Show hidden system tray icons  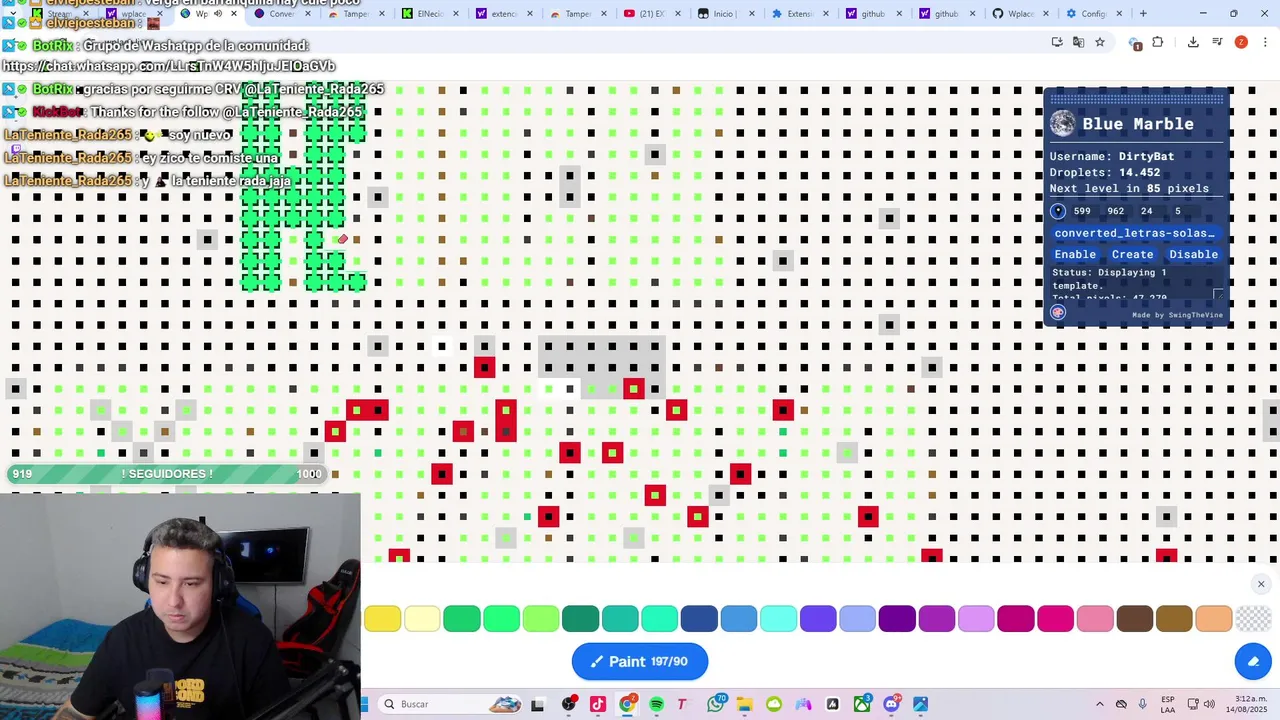[1100, 704]
